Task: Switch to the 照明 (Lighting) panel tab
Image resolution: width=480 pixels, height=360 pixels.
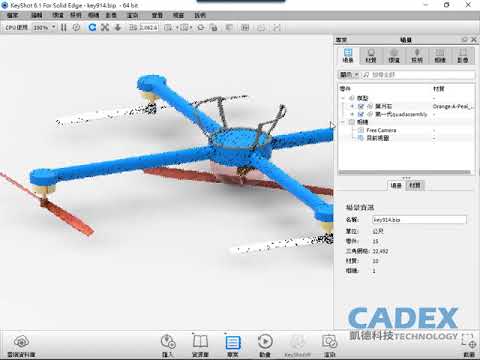Action: click(x=417, y=55)
